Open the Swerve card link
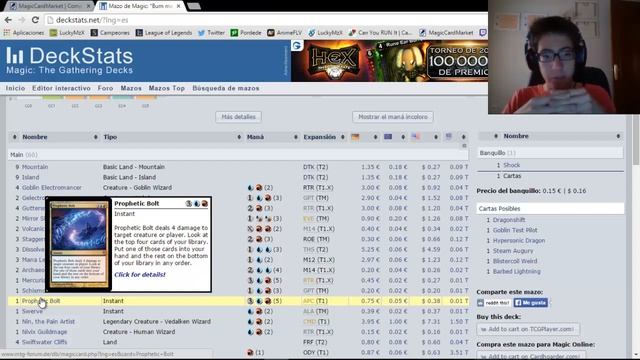 32,311
